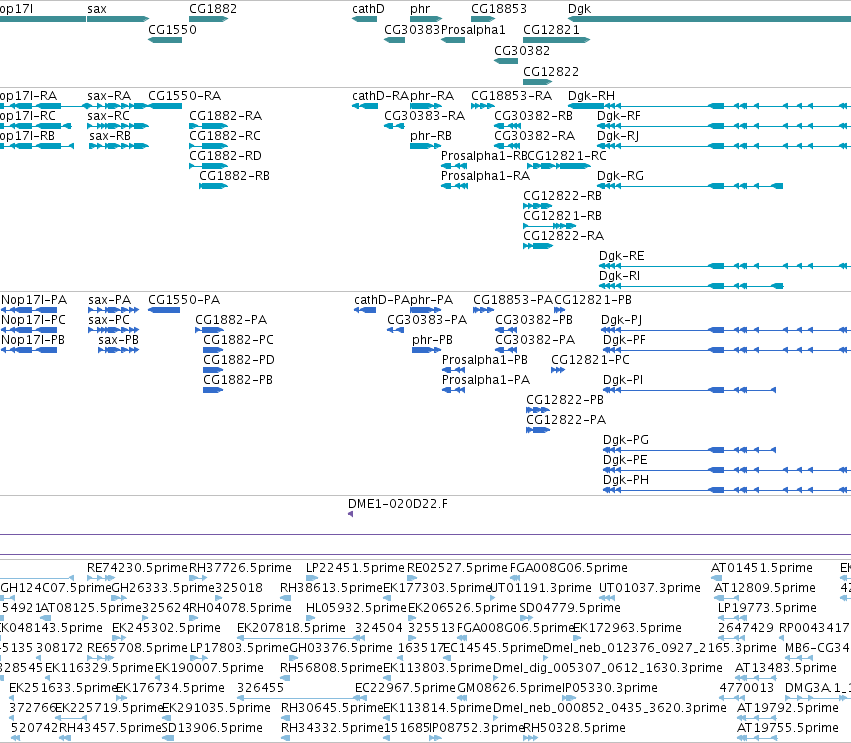The width and height of the screenshot is (851, 743).
Task: Select transcript CG18853-RA
Action: (x=511, y=96)
